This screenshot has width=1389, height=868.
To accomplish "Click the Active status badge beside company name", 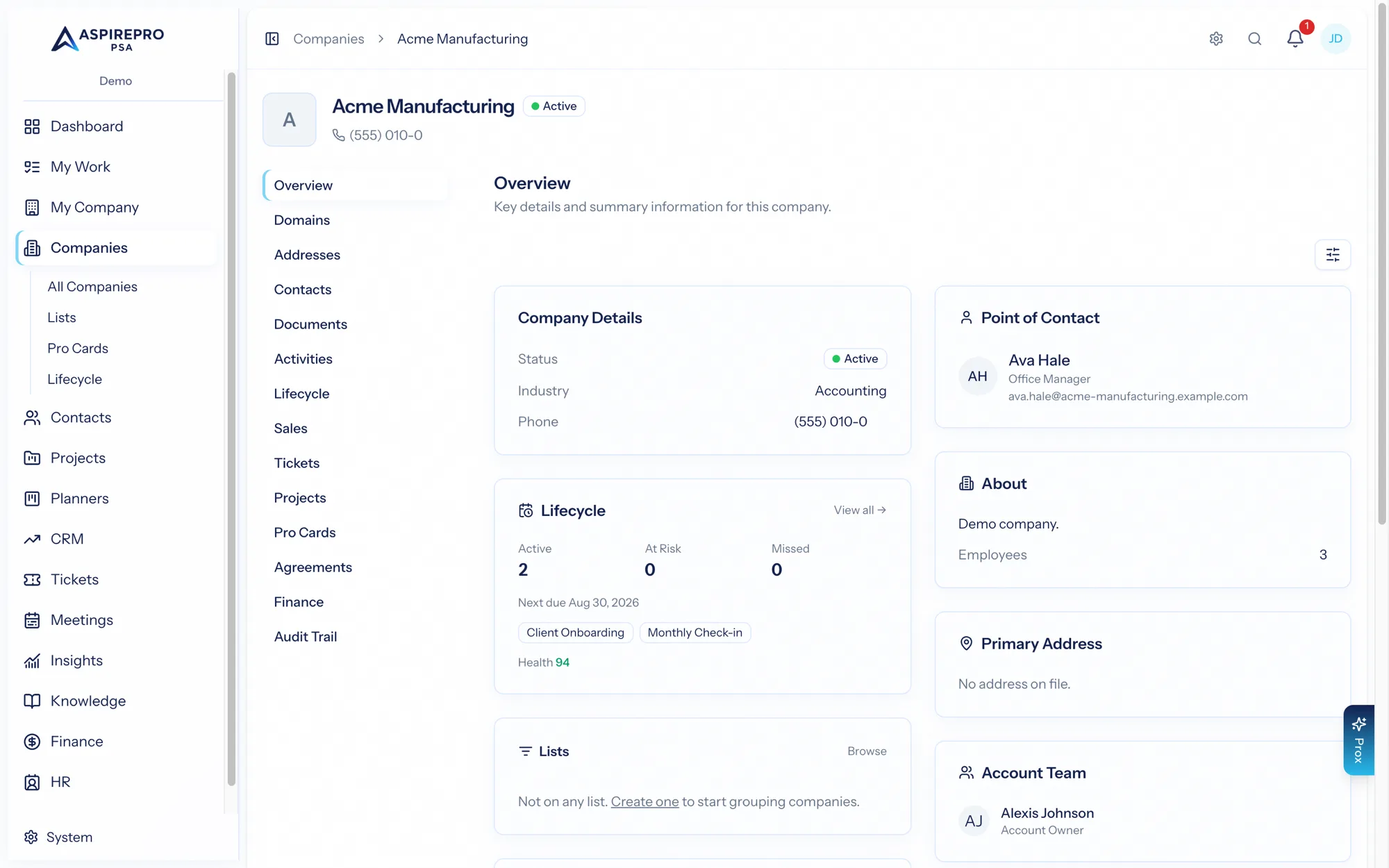I will 554,106.
